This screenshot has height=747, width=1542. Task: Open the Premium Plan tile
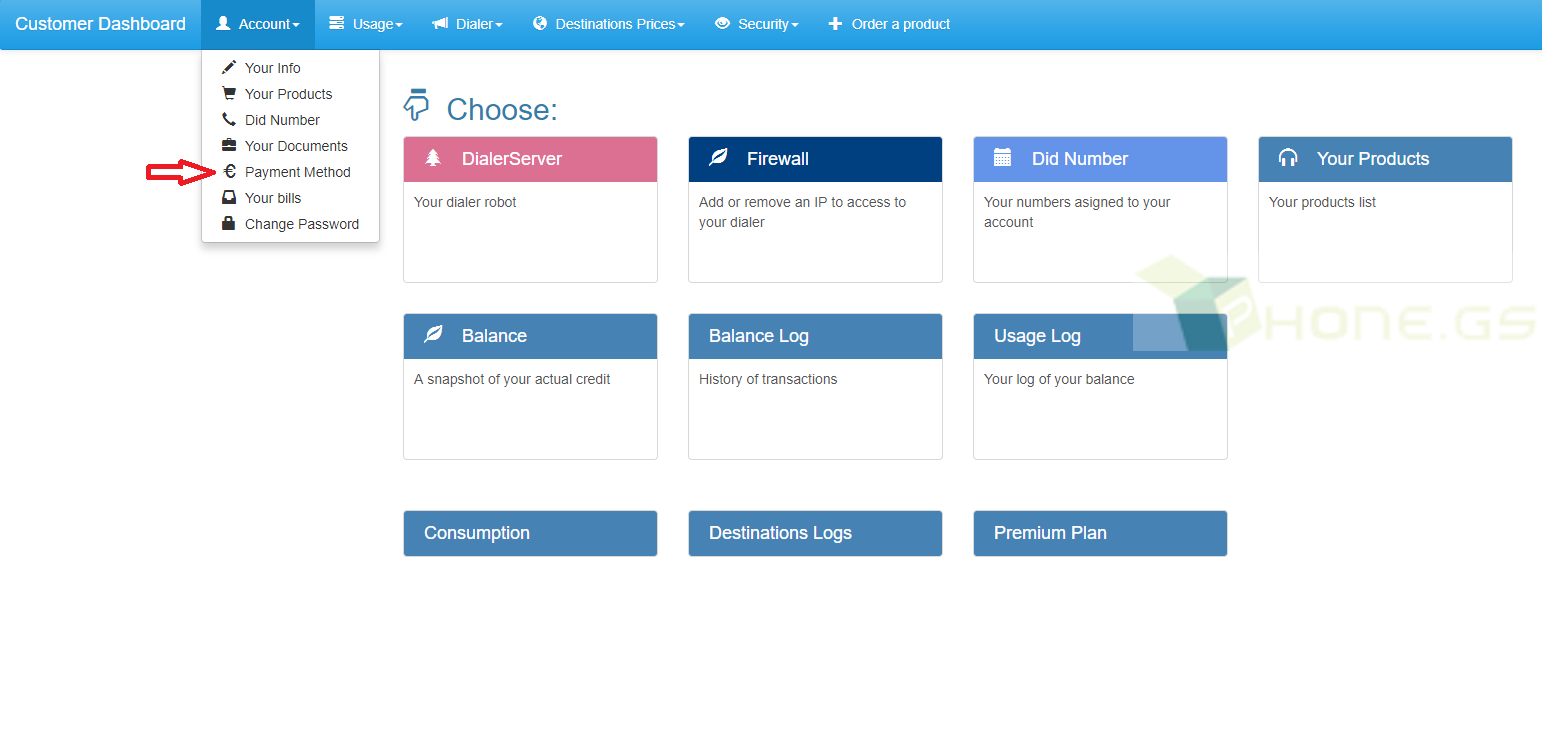click(x=1100, y=533)
